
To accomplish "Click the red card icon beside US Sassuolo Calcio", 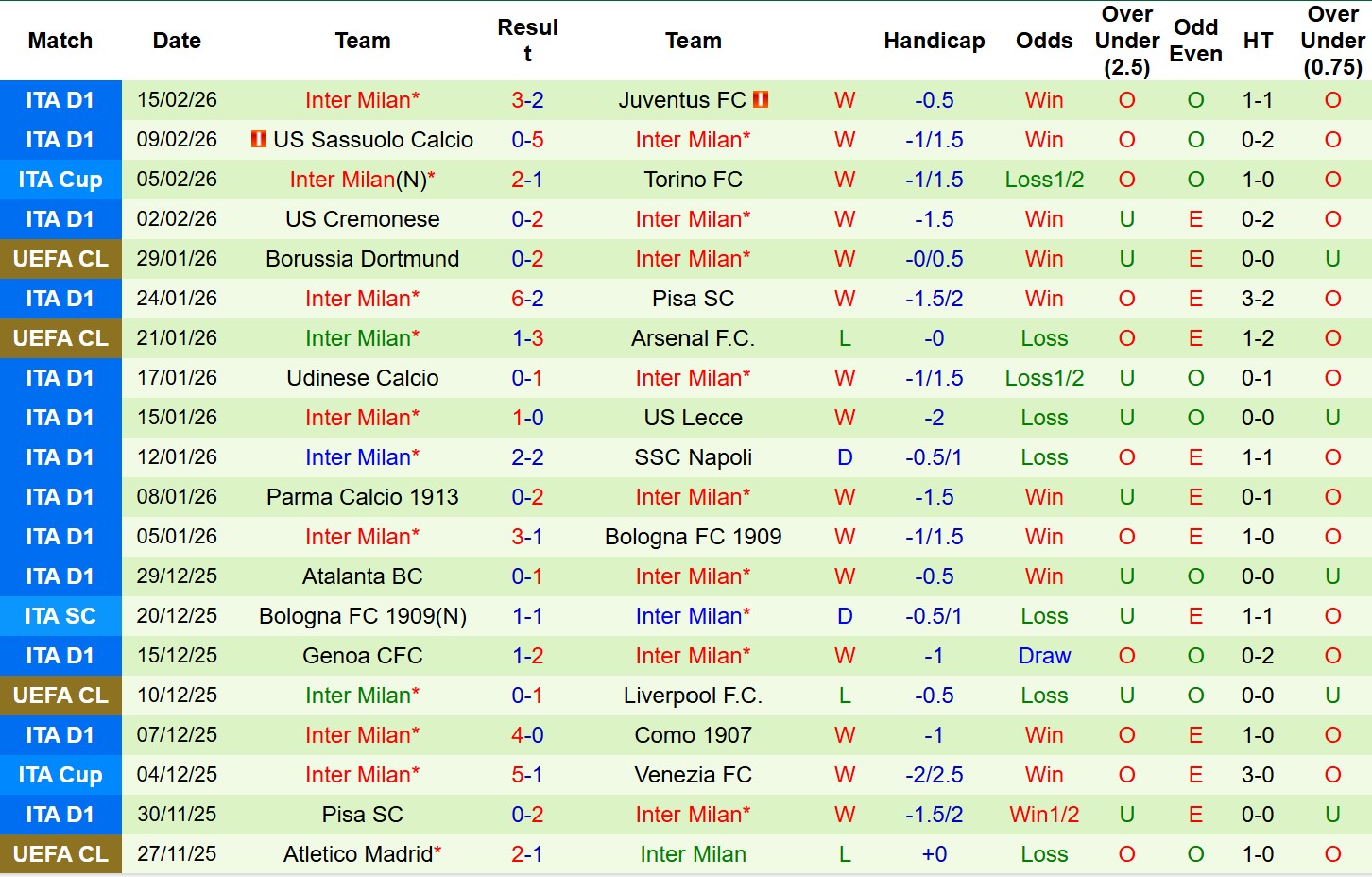I will click(x=259, y=139).
